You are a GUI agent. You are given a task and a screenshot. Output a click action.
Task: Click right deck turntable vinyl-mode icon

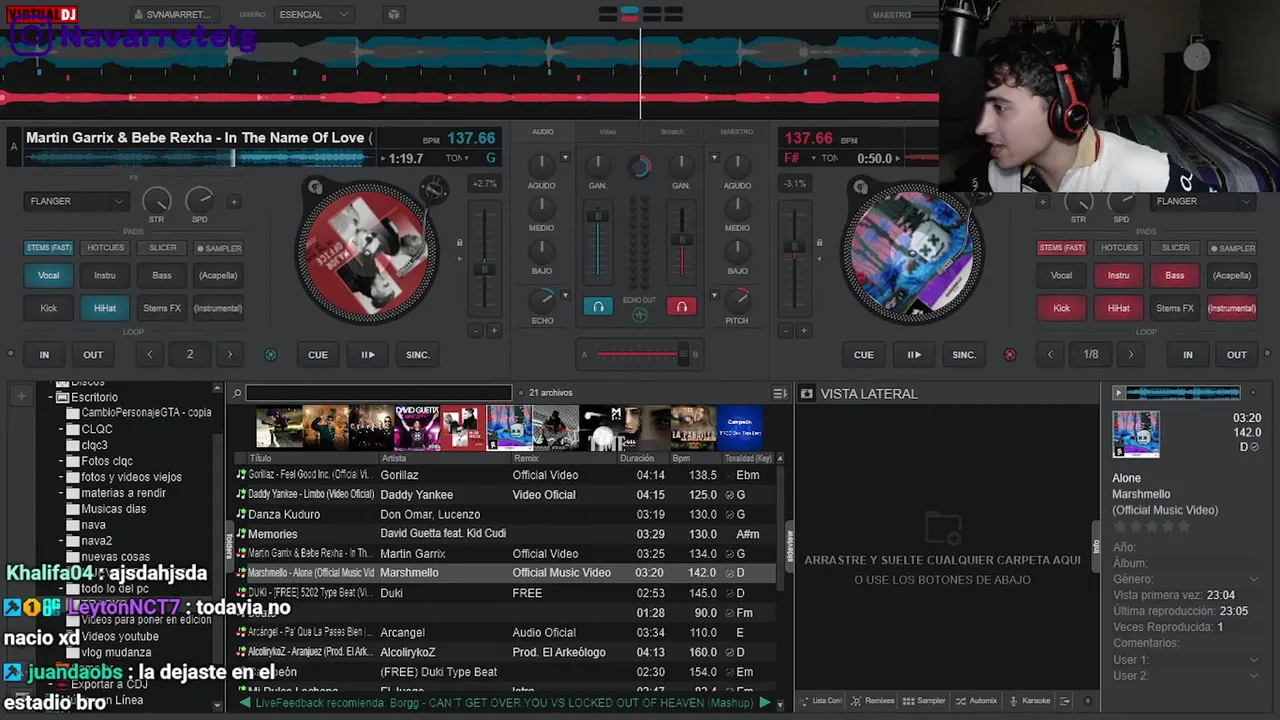859,187
